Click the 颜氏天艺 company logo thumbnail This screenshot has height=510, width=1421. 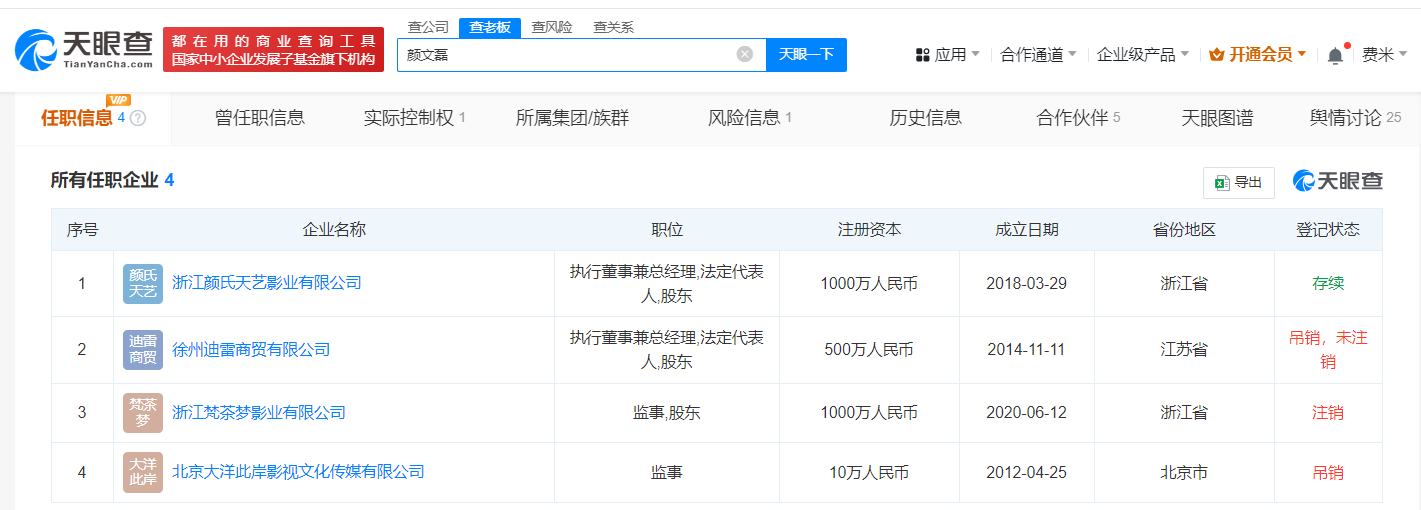click(x=143, y=284)
